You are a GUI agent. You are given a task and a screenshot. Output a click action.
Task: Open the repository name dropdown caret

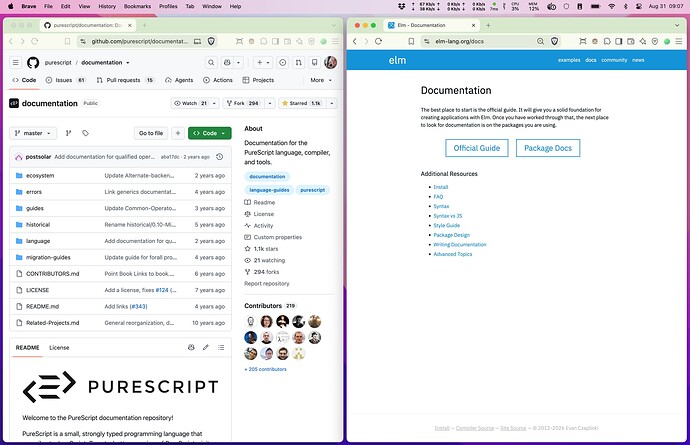[x=128, y=63]
